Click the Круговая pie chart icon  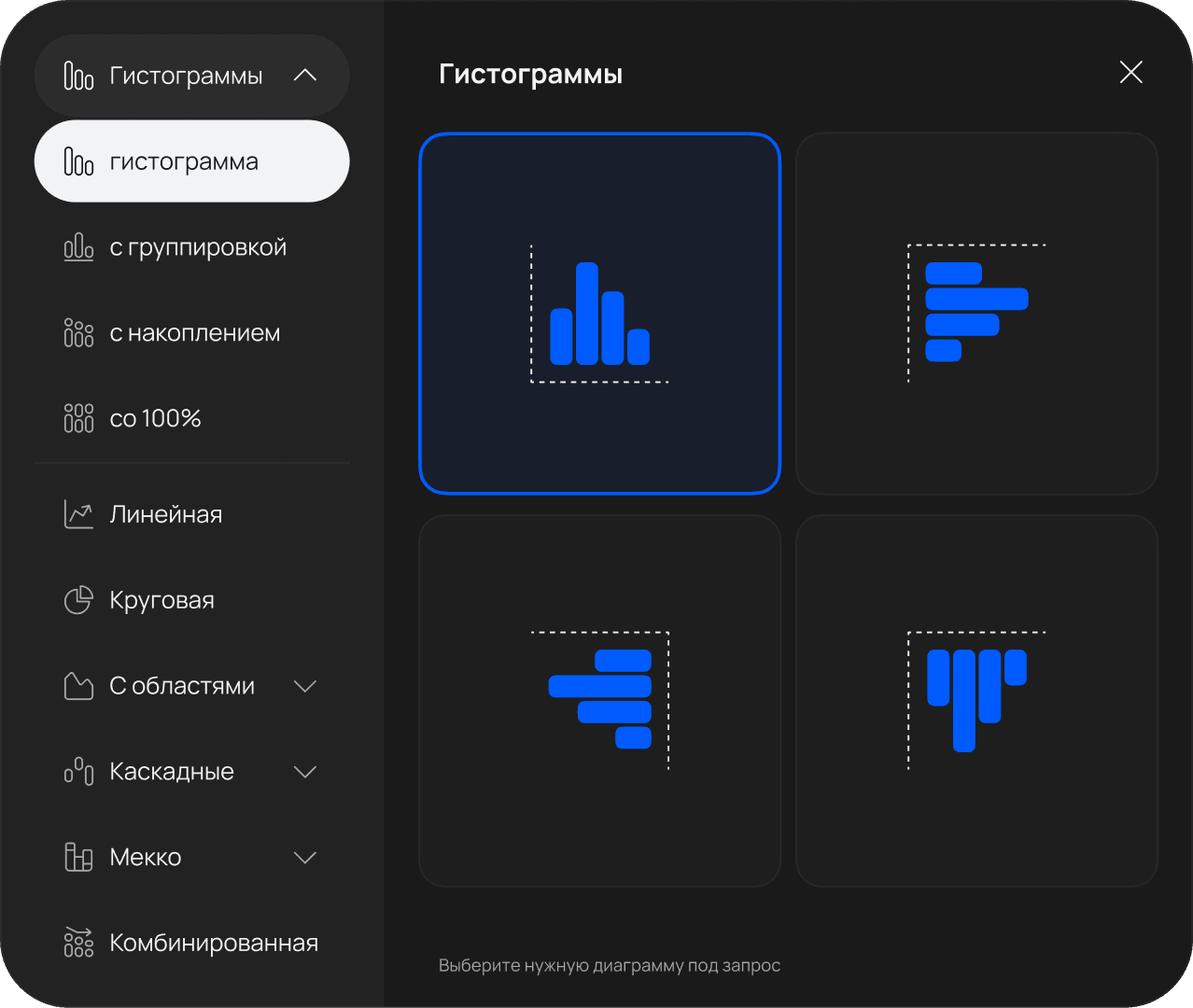(78, 600)
